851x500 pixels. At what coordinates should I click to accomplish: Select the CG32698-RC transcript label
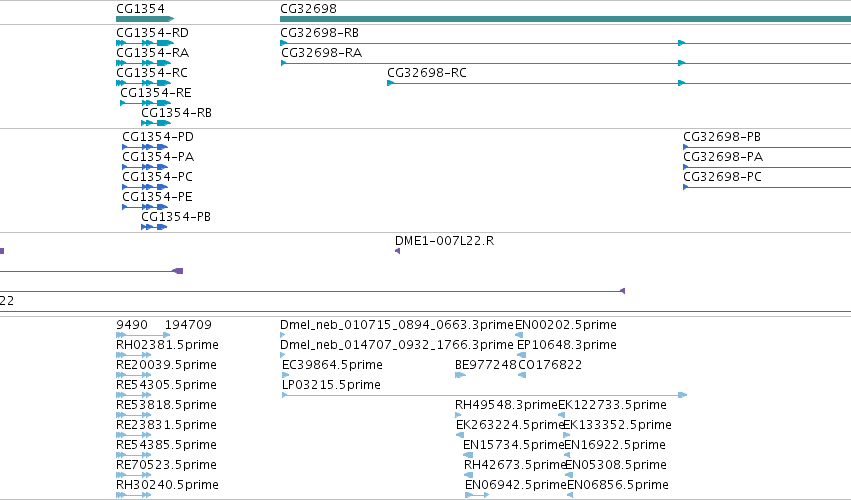tap(427, 73)
